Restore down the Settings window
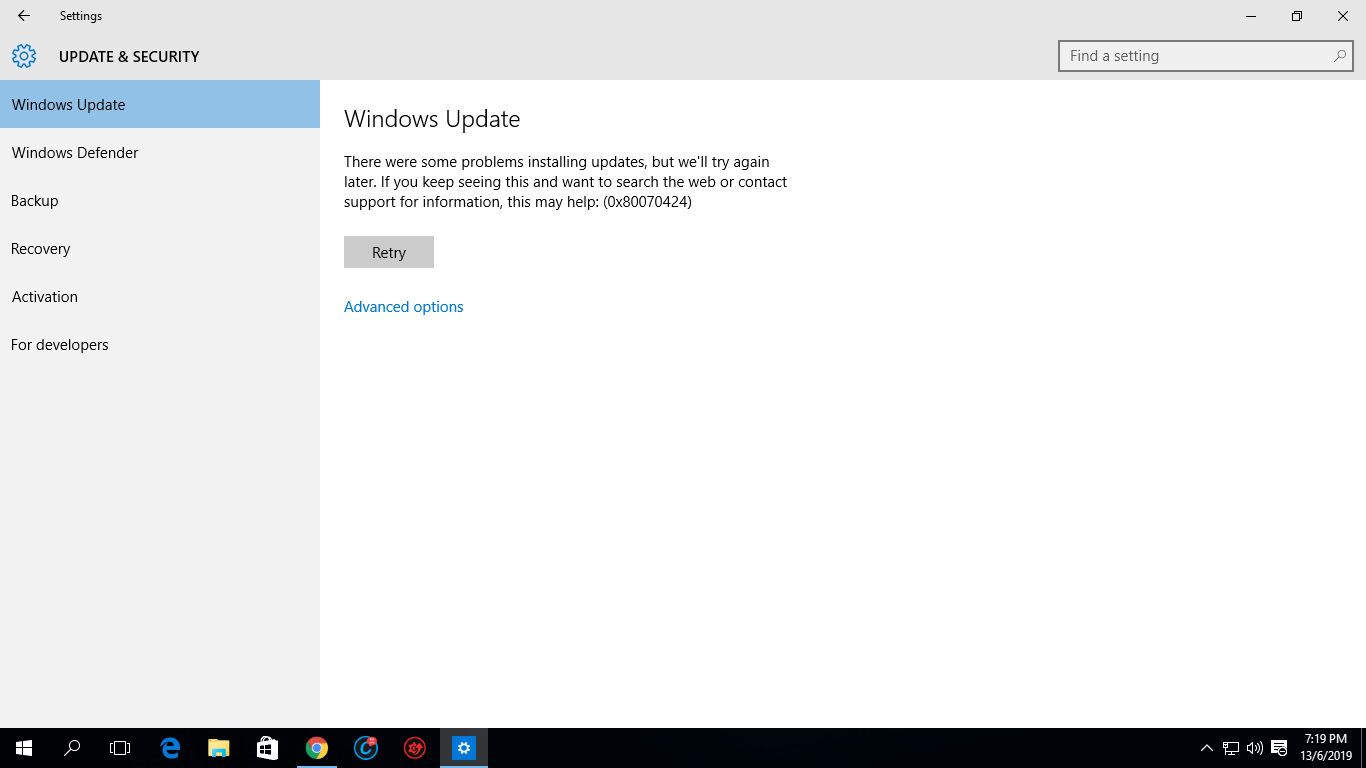Image resolution: width=1366 pixels, height=768 pixels. pos(1297,16)
